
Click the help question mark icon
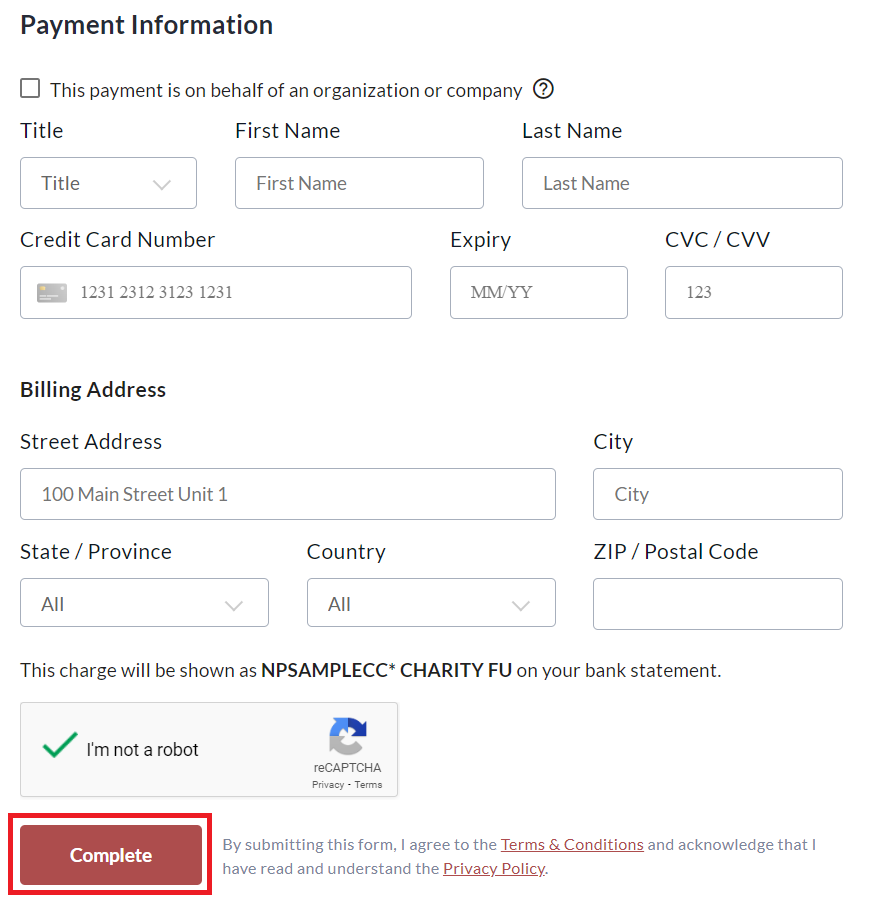pyautogui.click(x=543, y=89)
